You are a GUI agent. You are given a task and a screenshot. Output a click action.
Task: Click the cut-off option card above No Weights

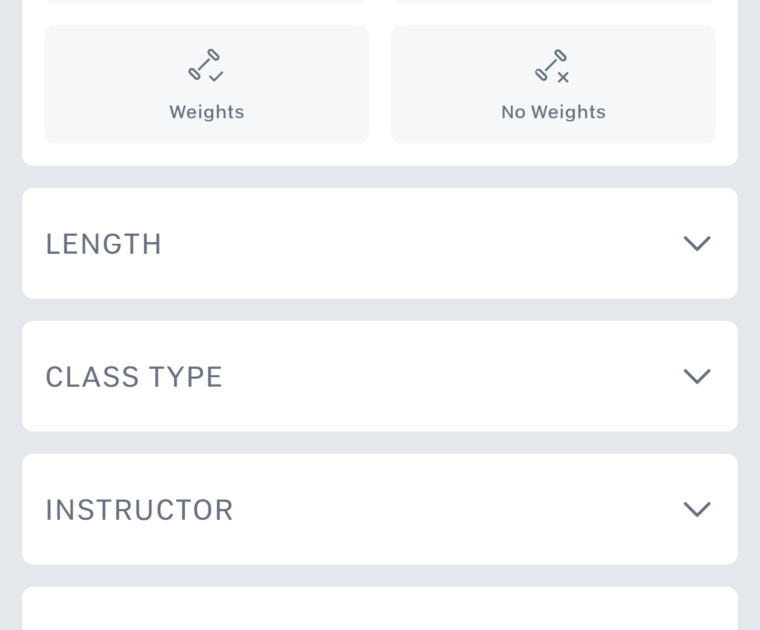click(x=553, y=1)
